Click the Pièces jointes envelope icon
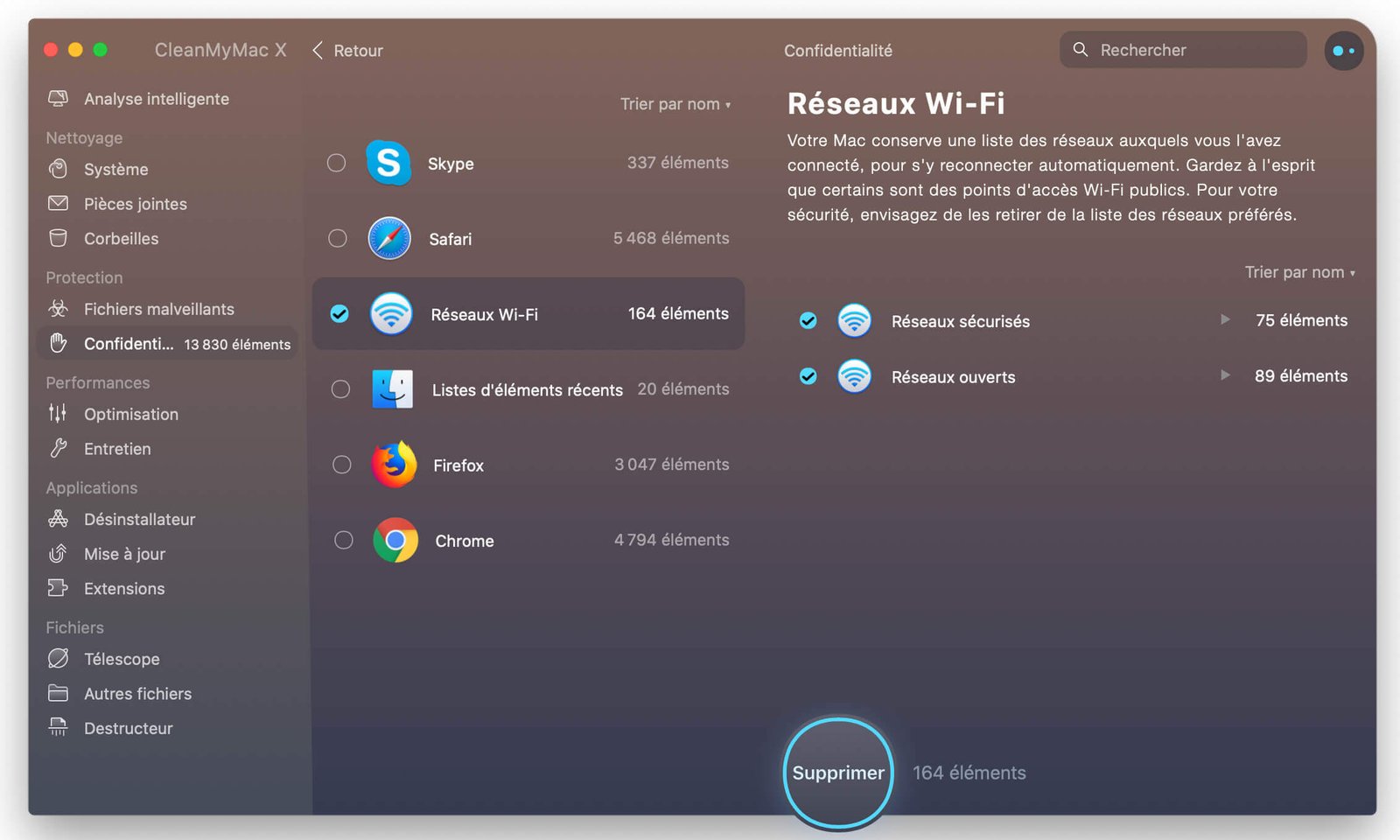 58,203
